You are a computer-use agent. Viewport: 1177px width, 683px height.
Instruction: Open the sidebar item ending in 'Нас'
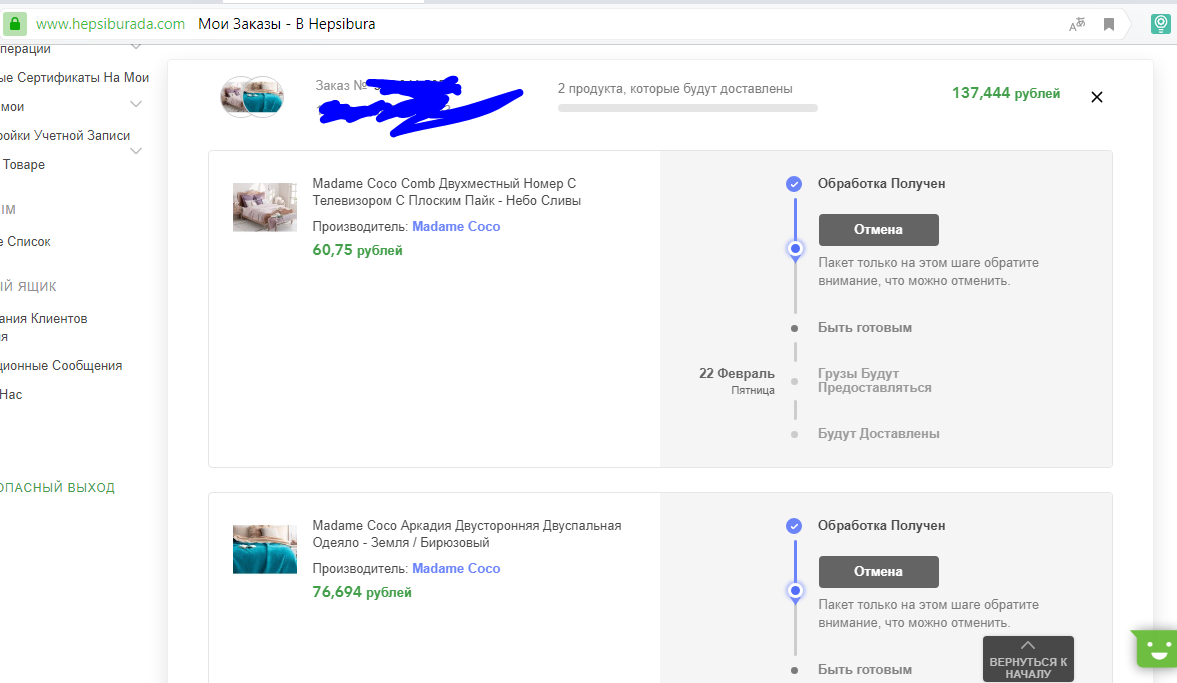[11, 395]
